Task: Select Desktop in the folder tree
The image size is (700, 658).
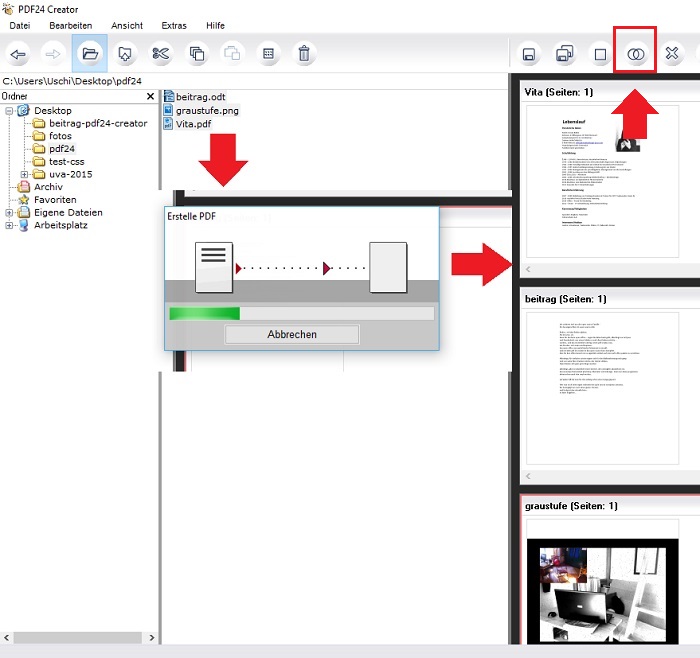Action: 53,110
